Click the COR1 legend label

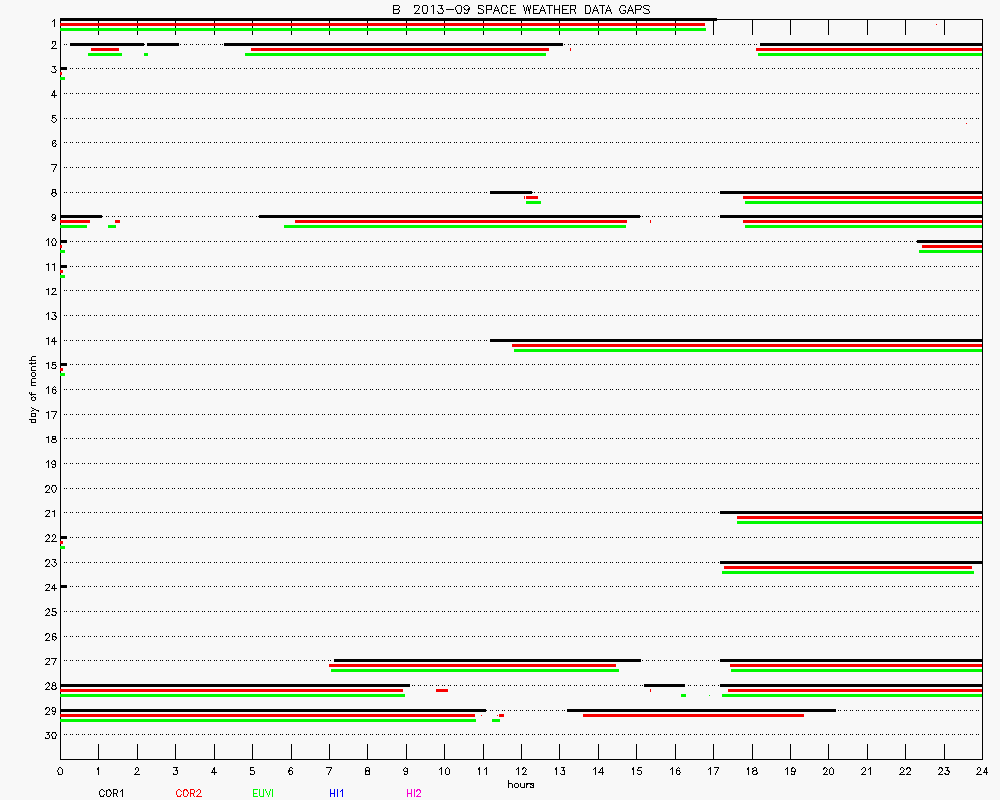point(111,793)
